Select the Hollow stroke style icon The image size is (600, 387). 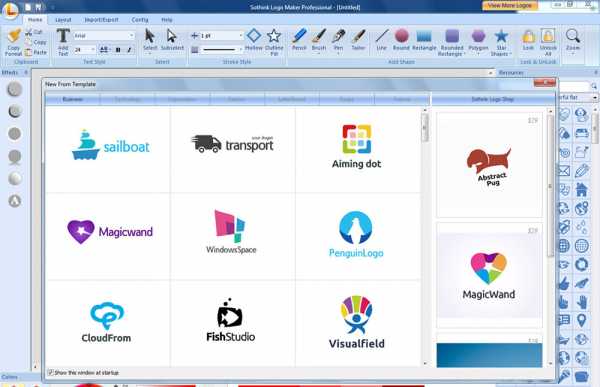(x=253, y=40)
